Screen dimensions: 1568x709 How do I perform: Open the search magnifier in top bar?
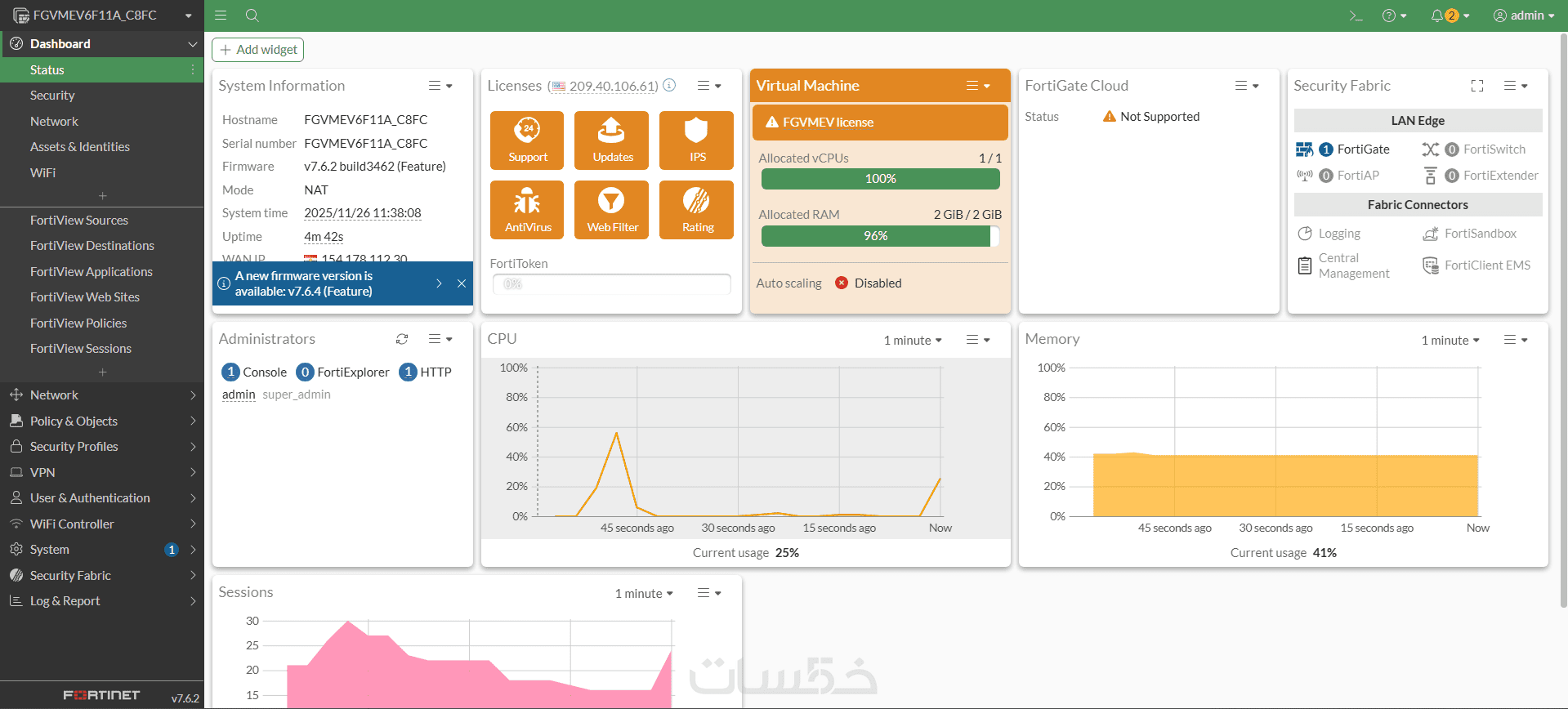[x=252, y=16]
